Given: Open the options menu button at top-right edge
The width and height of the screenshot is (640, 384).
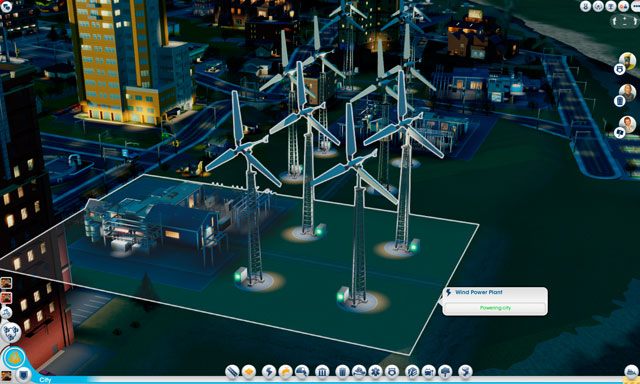Looking at the screenshot, I should 635,6.
